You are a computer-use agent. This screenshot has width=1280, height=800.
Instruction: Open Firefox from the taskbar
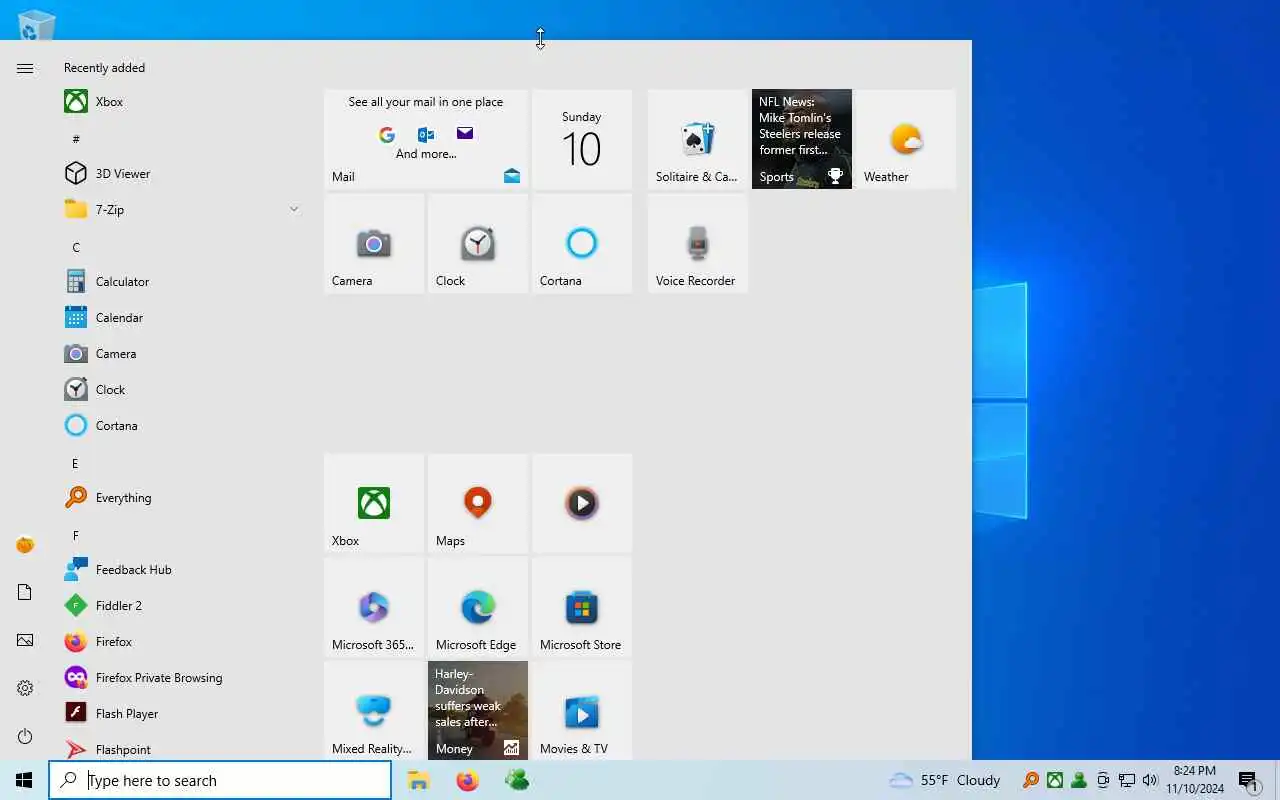467,780
